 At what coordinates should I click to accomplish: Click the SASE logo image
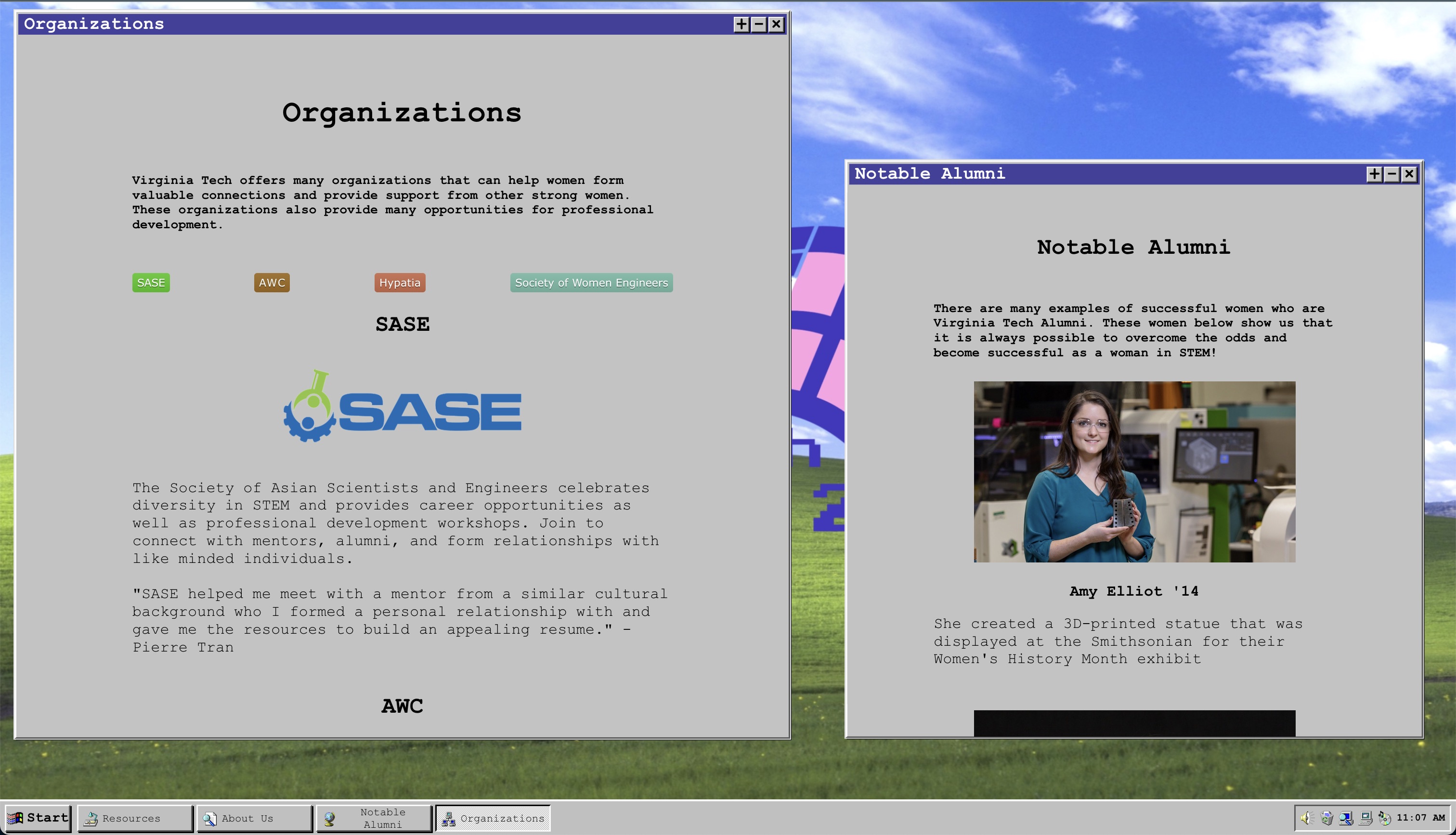403,406
